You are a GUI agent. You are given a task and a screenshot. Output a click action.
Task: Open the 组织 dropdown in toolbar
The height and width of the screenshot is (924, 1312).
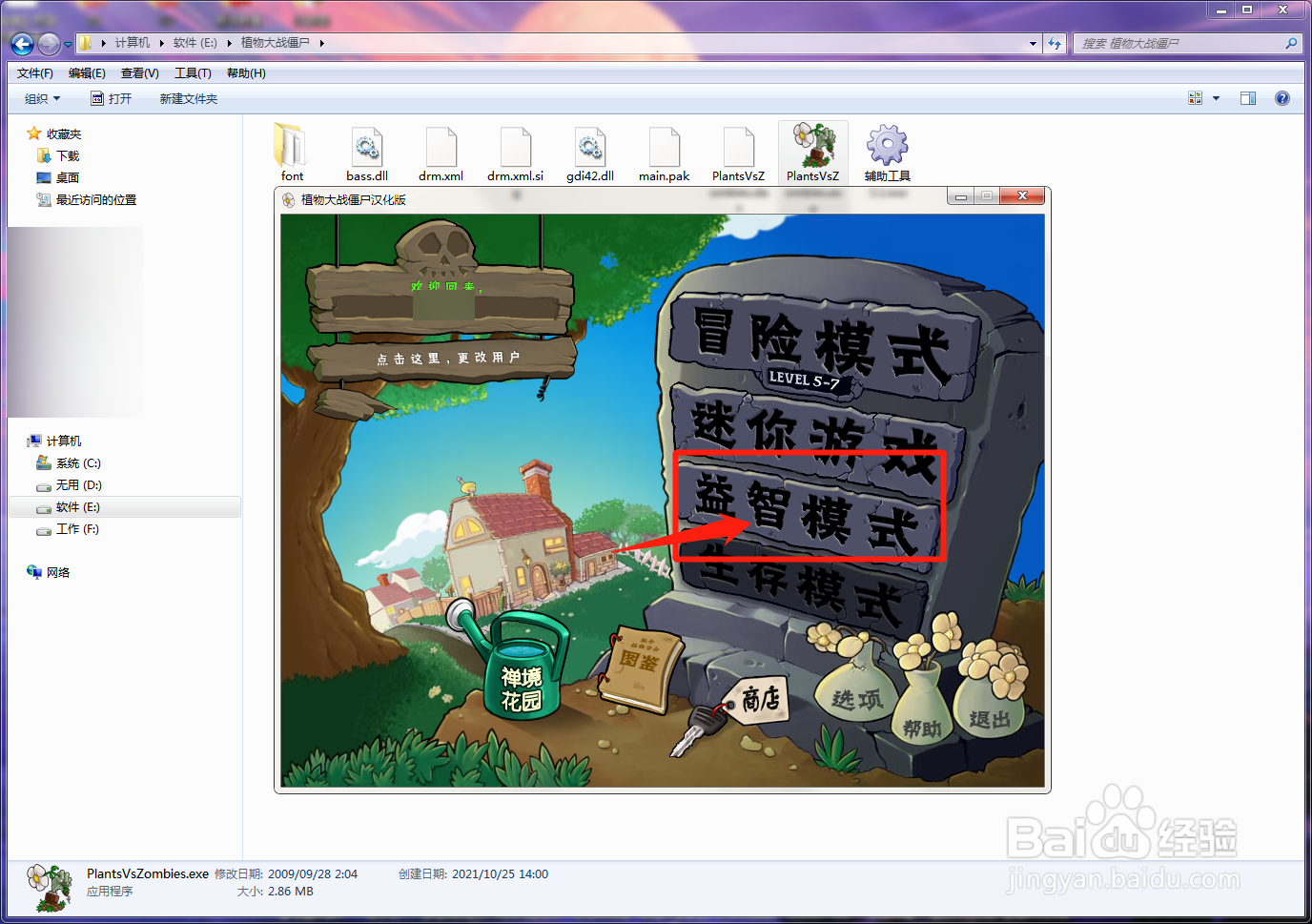[x=42, y=98]
